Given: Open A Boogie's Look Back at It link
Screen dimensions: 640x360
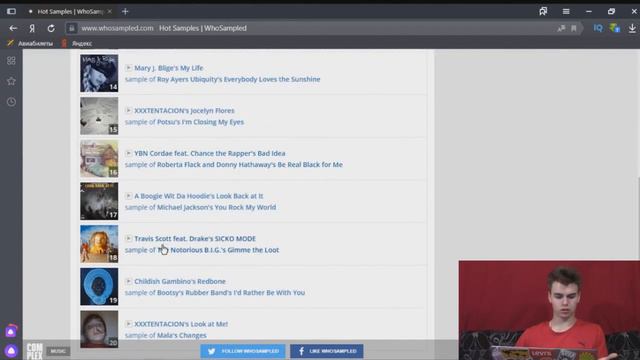Looking at the screenshot, I should (199, 196).
